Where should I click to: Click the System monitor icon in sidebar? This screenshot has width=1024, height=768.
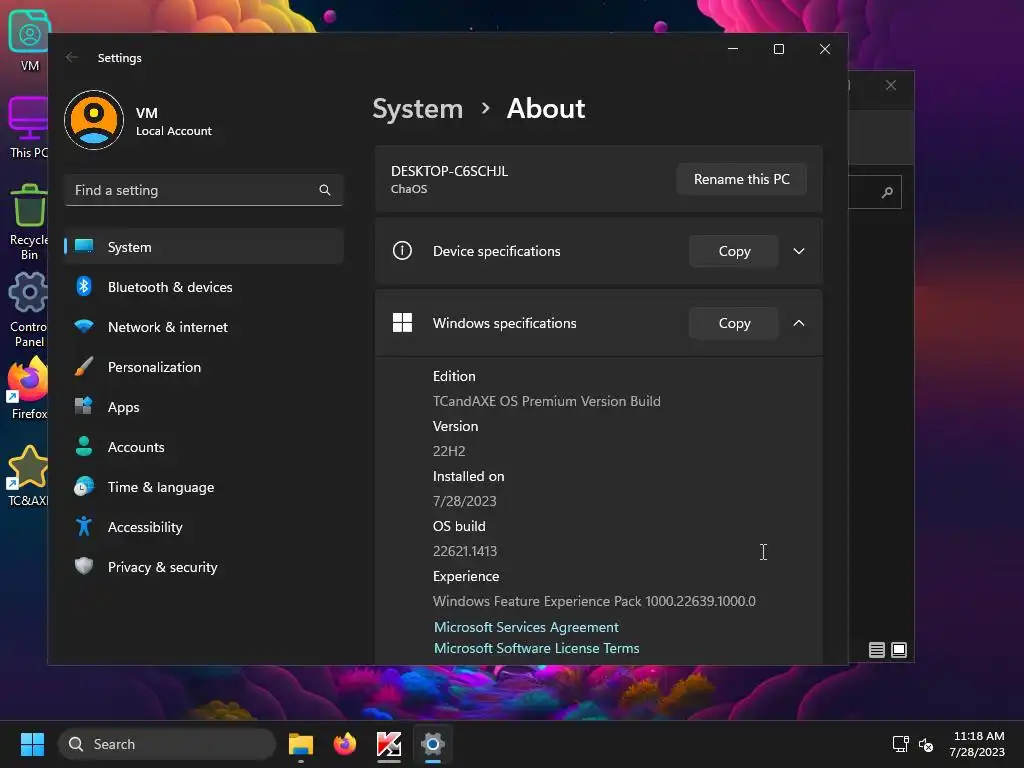click(84, 246)
